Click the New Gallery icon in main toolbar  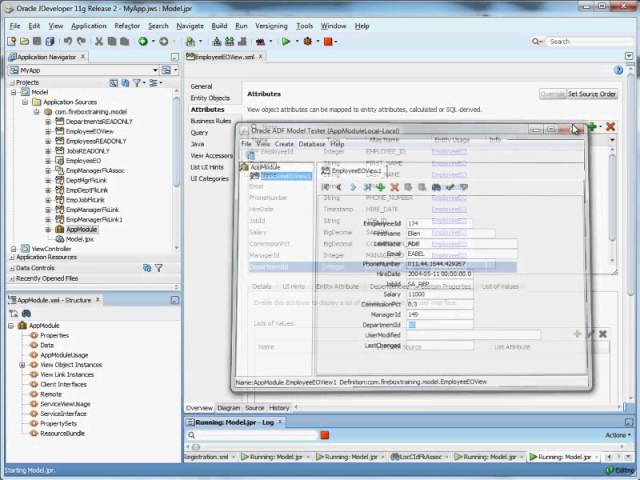point(11,41)
